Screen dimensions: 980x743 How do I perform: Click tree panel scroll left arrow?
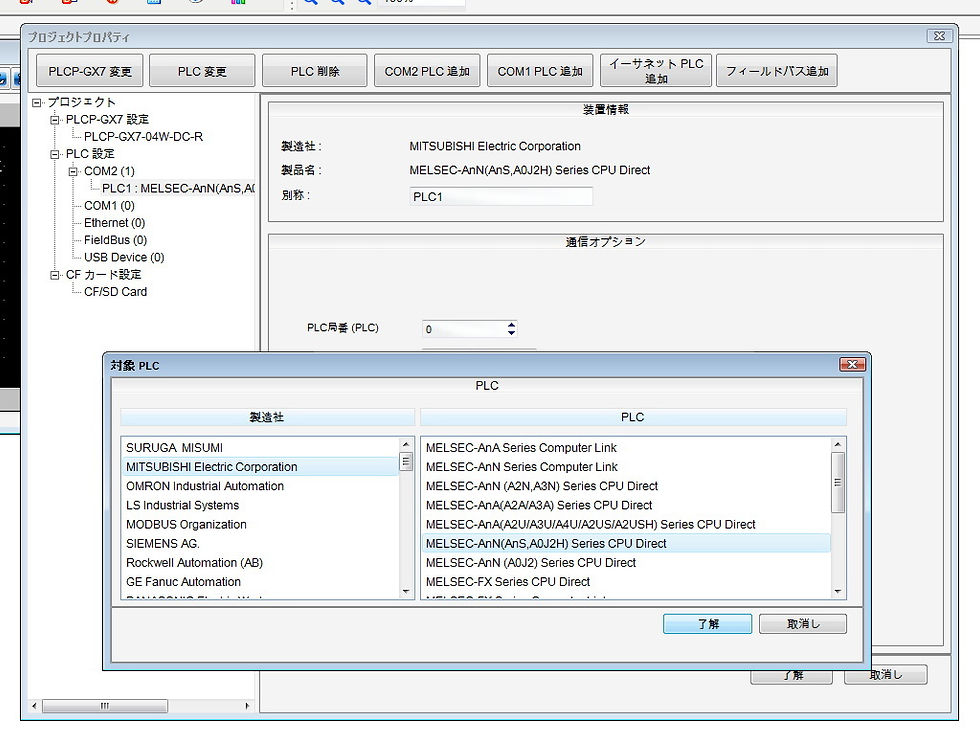click(x=34, y=706)
